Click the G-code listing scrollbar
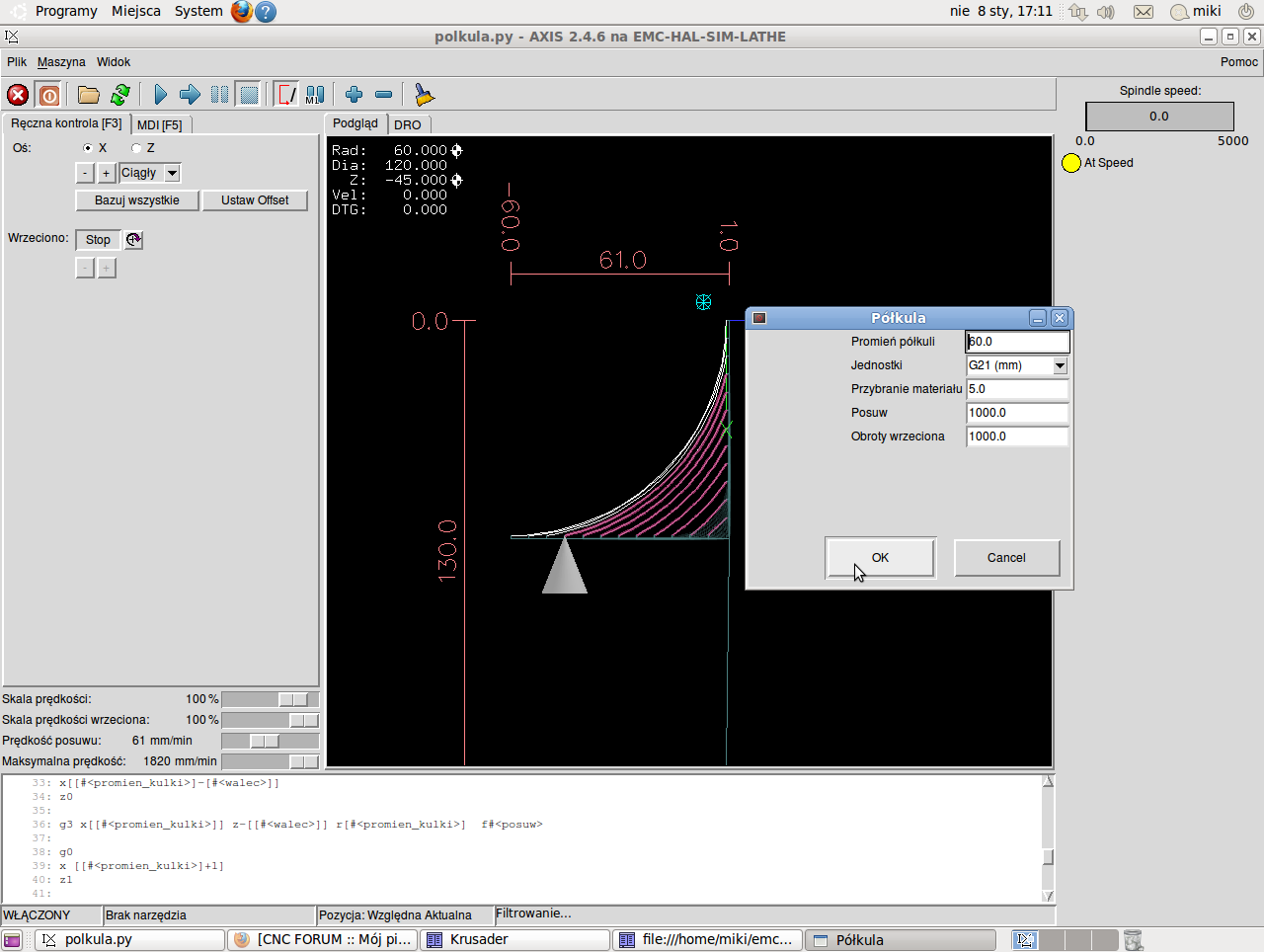This screenshot has width=1264, height=952. (x=1048, y=838)
